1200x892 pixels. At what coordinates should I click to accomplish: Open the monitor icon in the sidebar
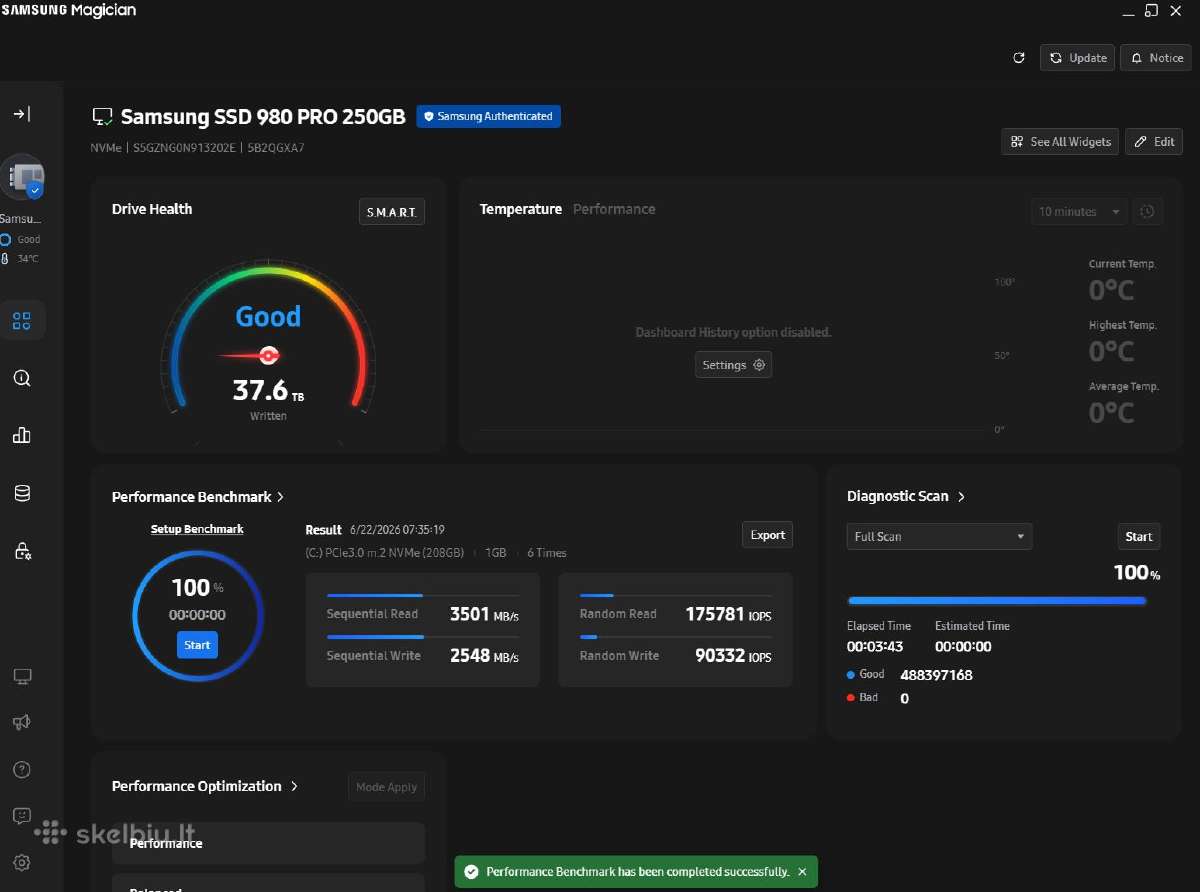(x=22, y=677)
